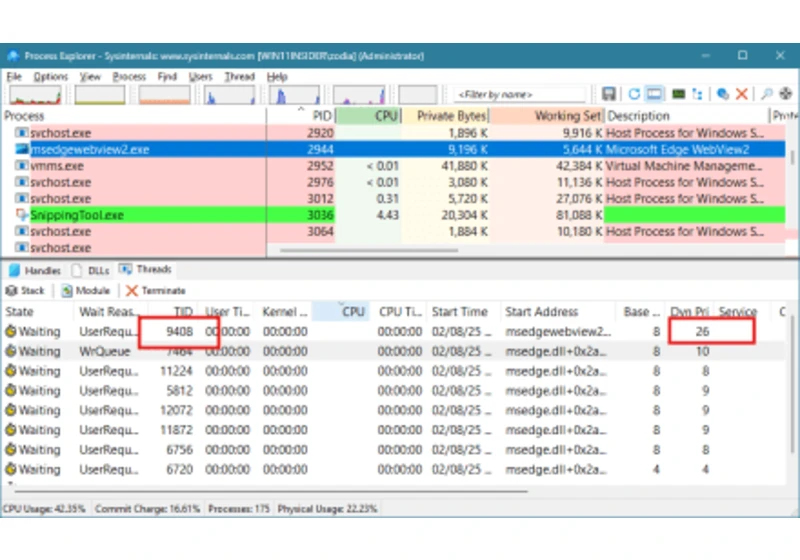This screenshot has width=800, height=560.
Task: Click the Dyn Pri value 26
Action: [x=703, y=332]
